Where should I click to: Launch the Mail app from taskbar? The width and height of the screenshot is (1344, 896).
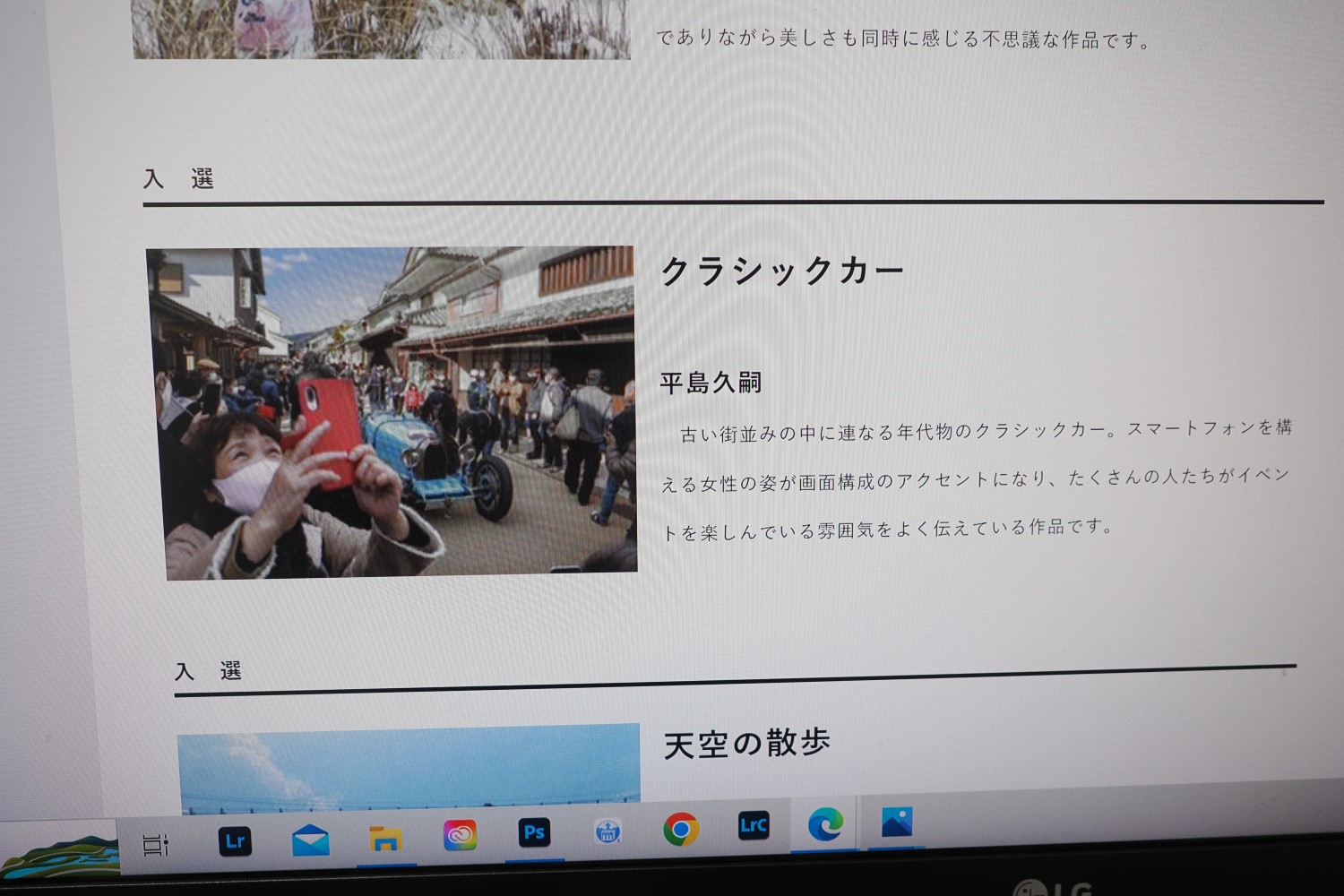[x=310, y=840]
